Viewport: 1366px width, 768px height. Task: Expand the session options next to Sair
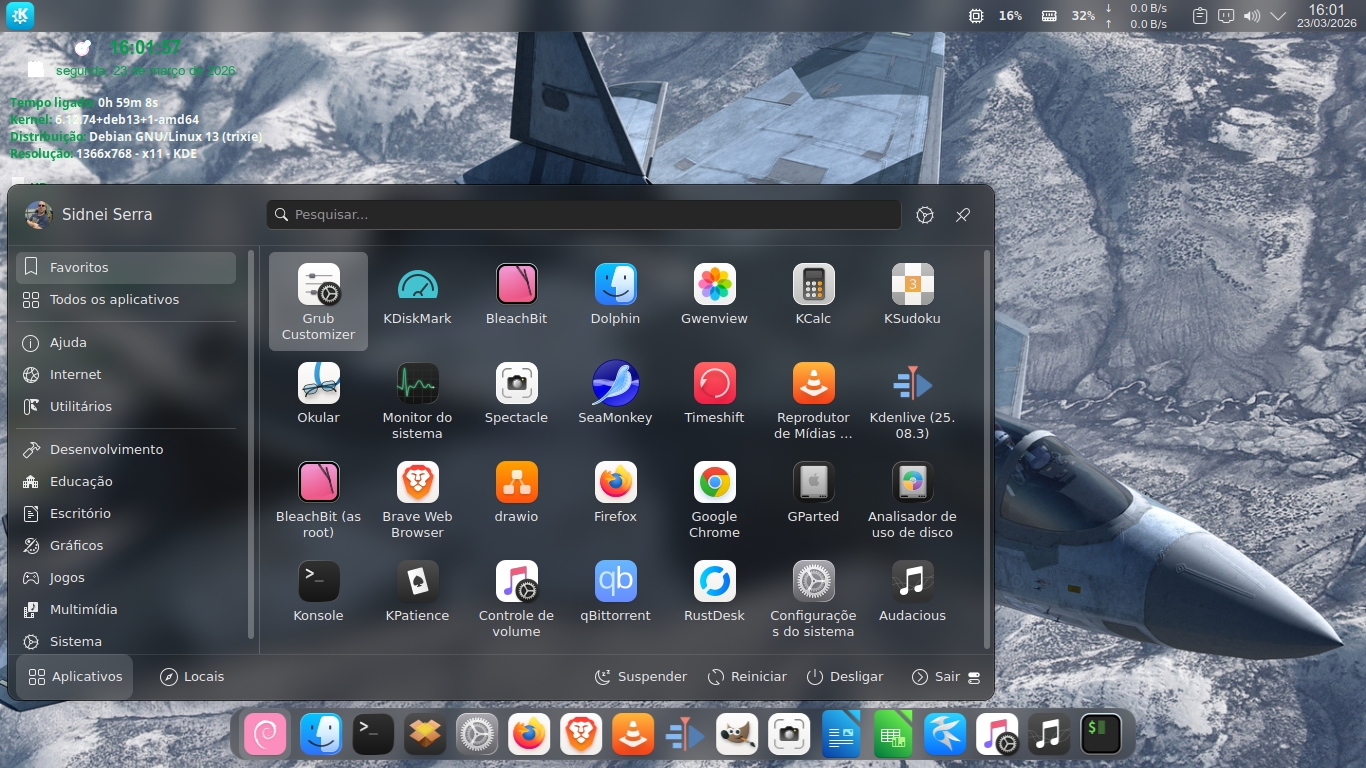[974, 677]
